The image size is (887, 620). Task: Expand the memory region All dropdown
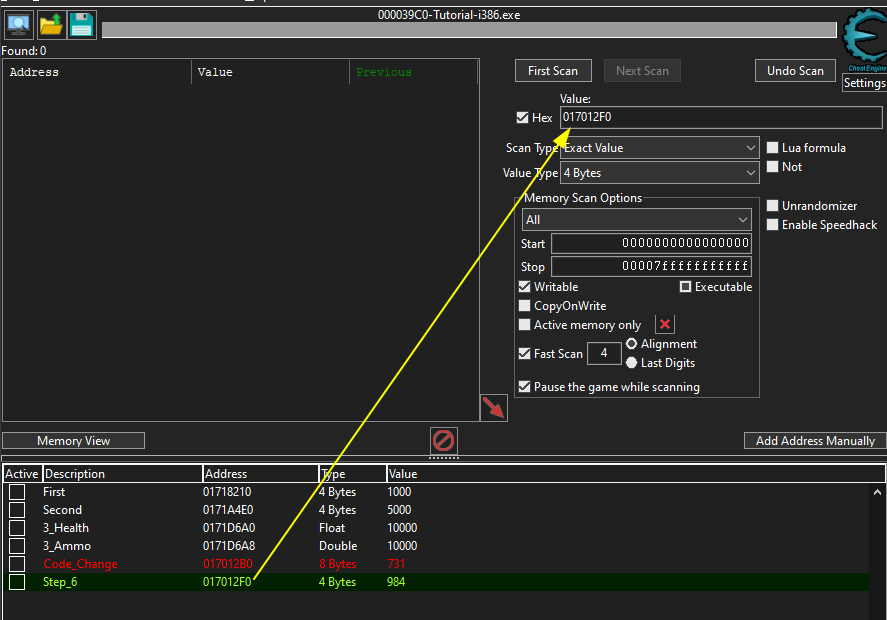pyautogui.click(x=637, y=220)
